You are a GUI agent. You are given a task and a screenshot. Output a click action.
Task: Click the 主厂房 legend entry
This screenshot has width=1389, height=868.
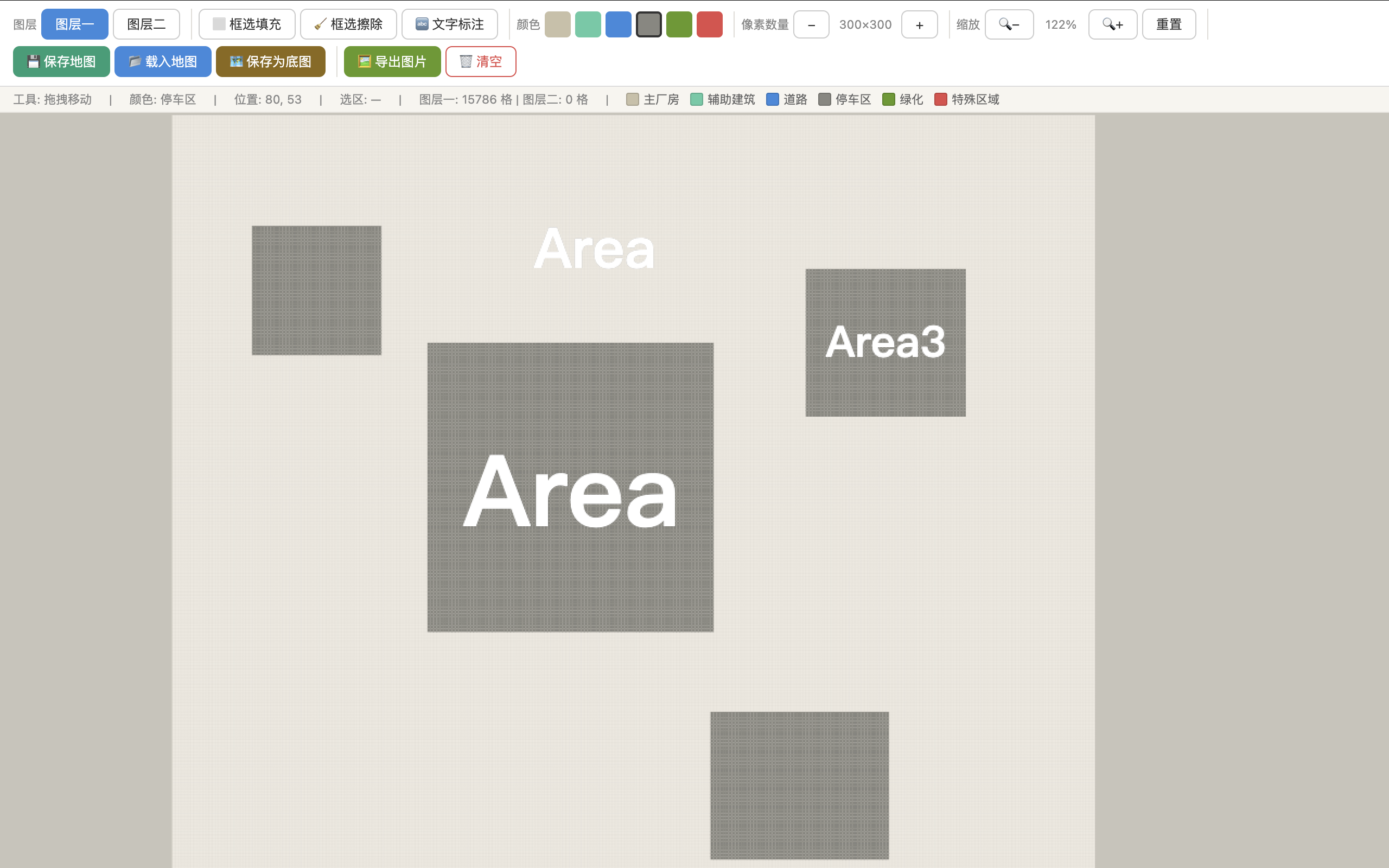pyautogui.click(x=653, y=99)
